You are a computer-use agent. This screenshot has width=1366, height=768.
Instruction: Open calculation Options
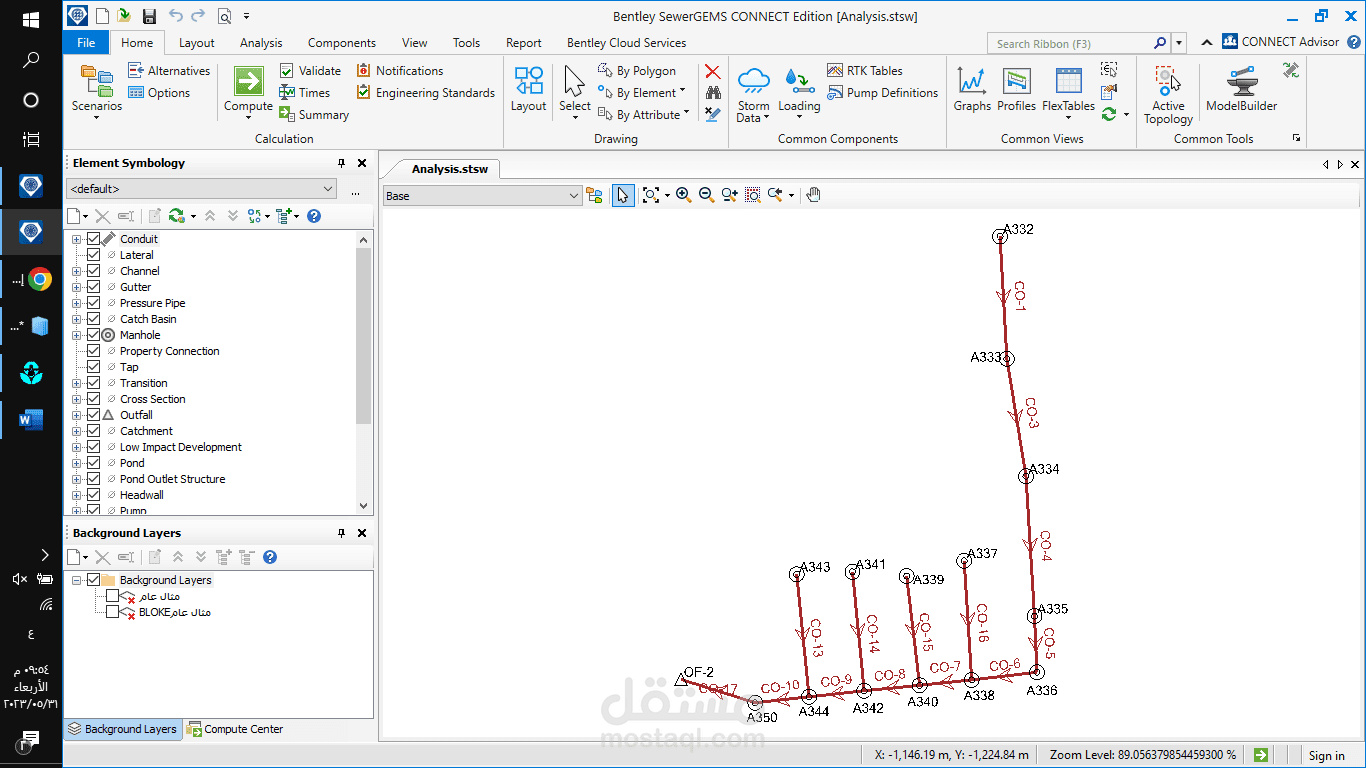(159, 93)
